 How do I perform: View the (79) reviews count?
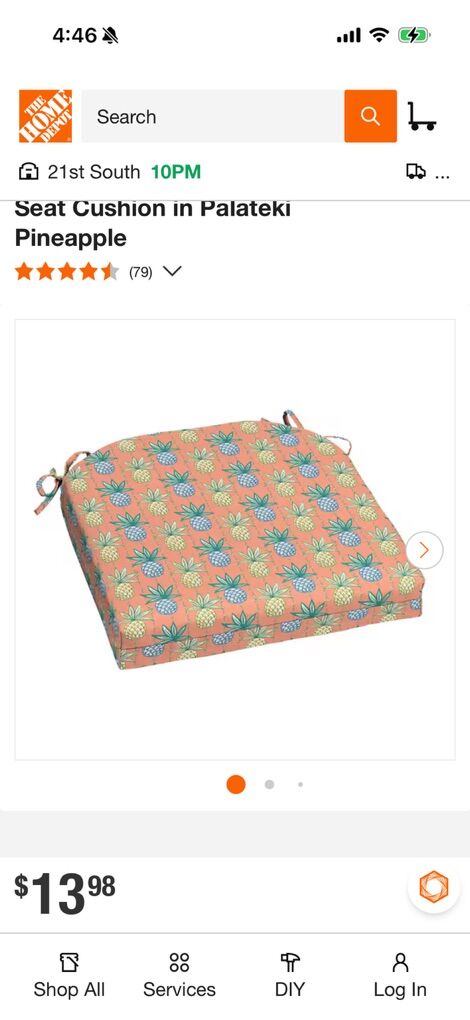140,273
